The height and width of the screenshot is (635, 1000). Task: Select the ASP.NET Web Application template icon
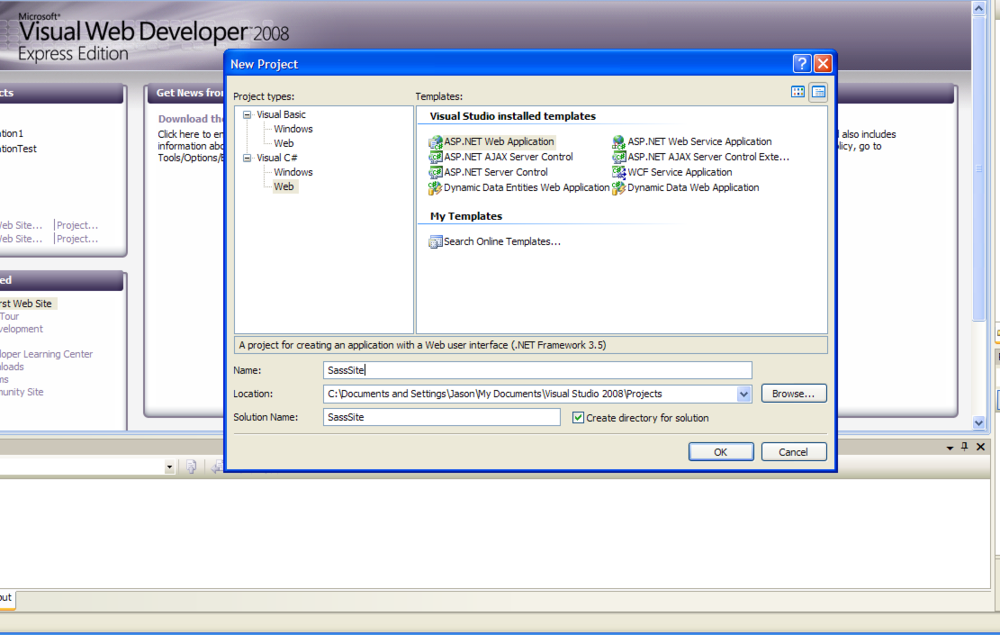coord(436,142)
